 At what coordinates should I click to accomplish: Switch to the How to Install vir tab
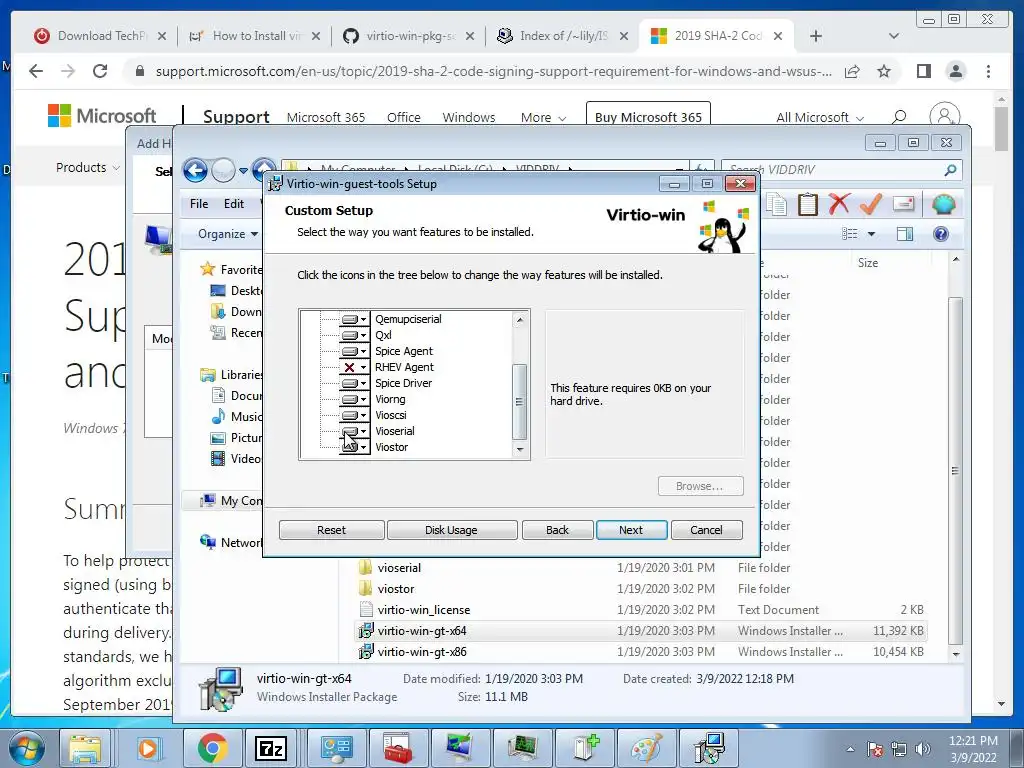click(x=255, y=36)
